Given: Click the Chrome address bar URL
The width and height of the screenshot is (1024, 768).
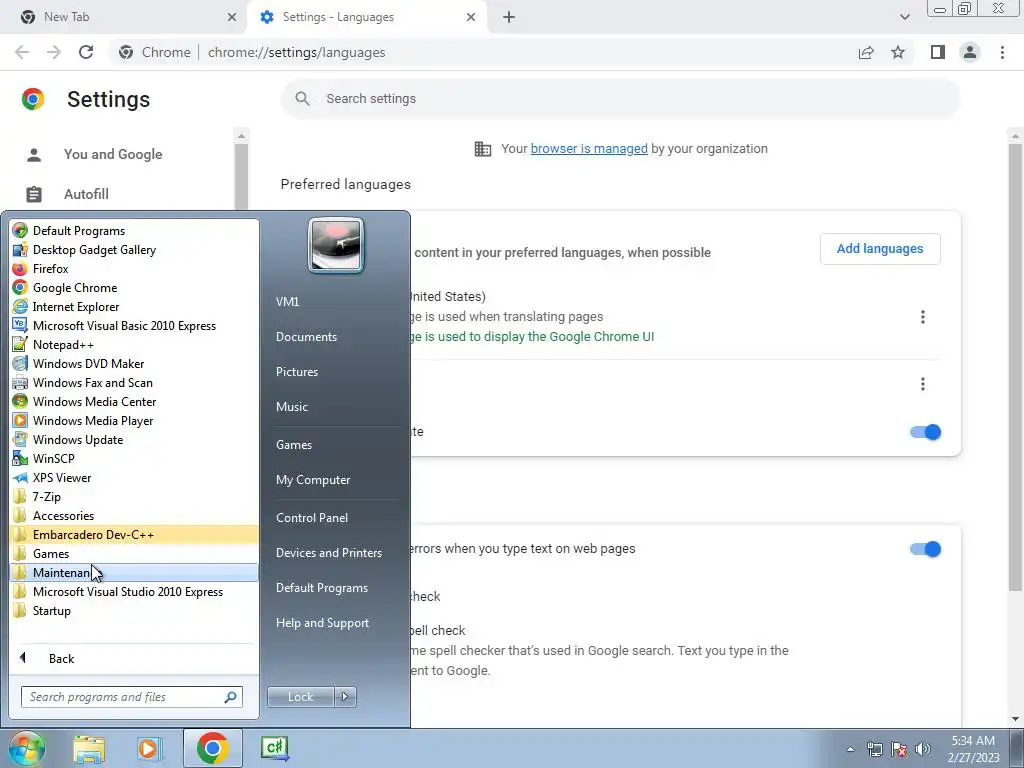Looking at the screenshot, I should point(296,52).
